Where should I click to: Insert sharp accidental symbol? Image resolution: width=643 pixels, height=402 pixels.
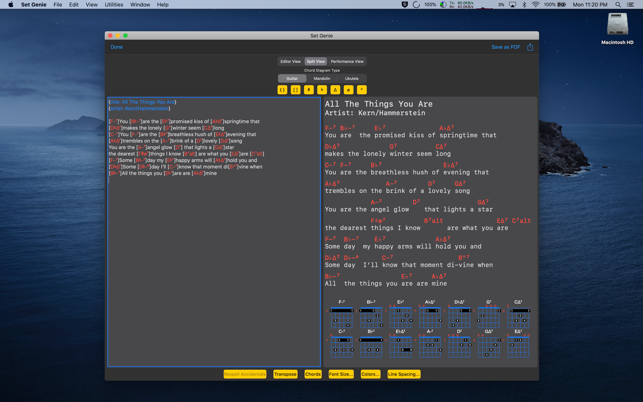click(x=309, y=89)
